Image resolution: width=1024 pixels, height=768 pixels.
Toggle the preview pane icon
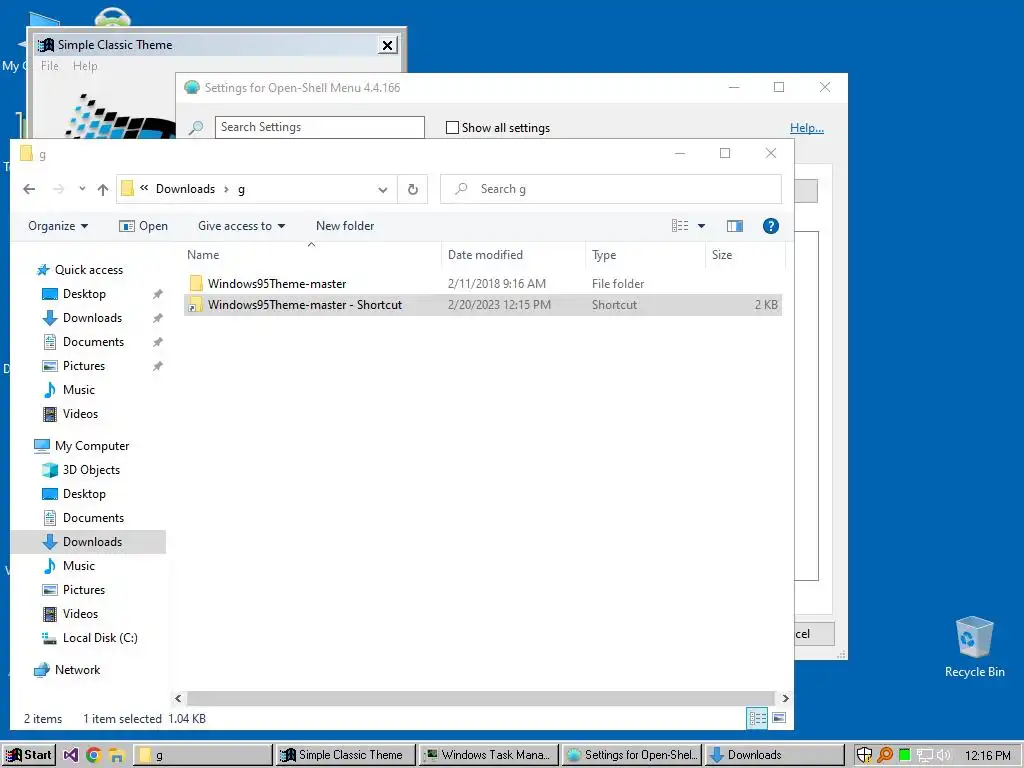coord(735,226)
